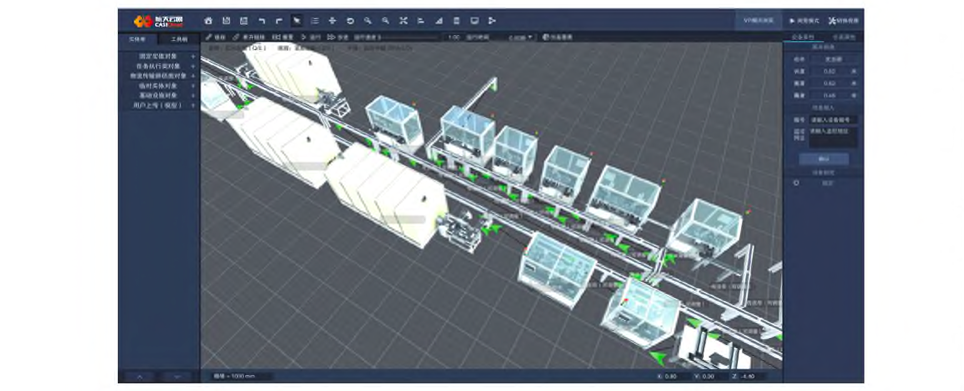Viewport: 964px width, 391px height.
Task: Click the home icon in top toolbar
Action: (x=208, y=21)
